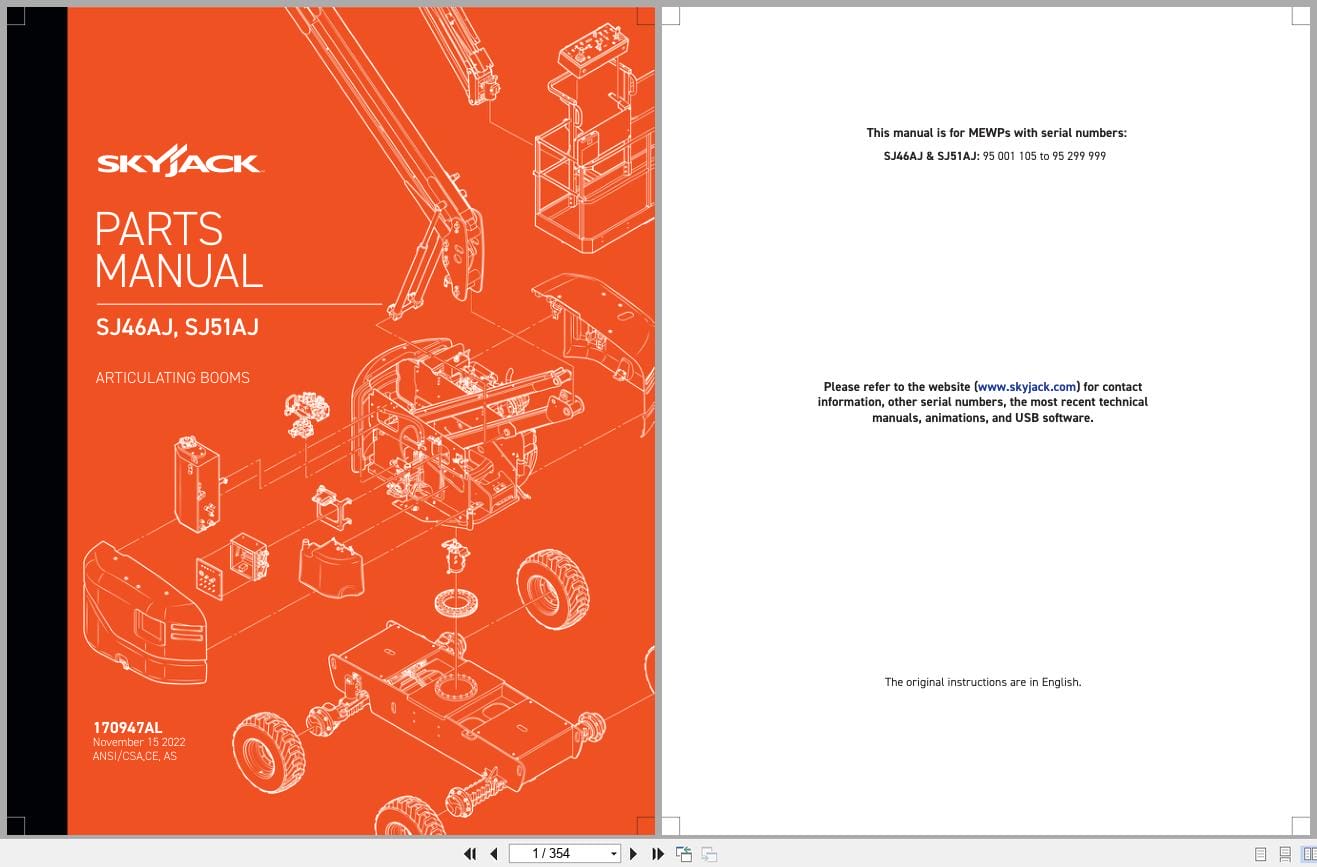Select the "SJ46AJ, SJ51AJ" model heading
Image resolution: width=1317 pixels, height=867 pixels.
point(177,327)
